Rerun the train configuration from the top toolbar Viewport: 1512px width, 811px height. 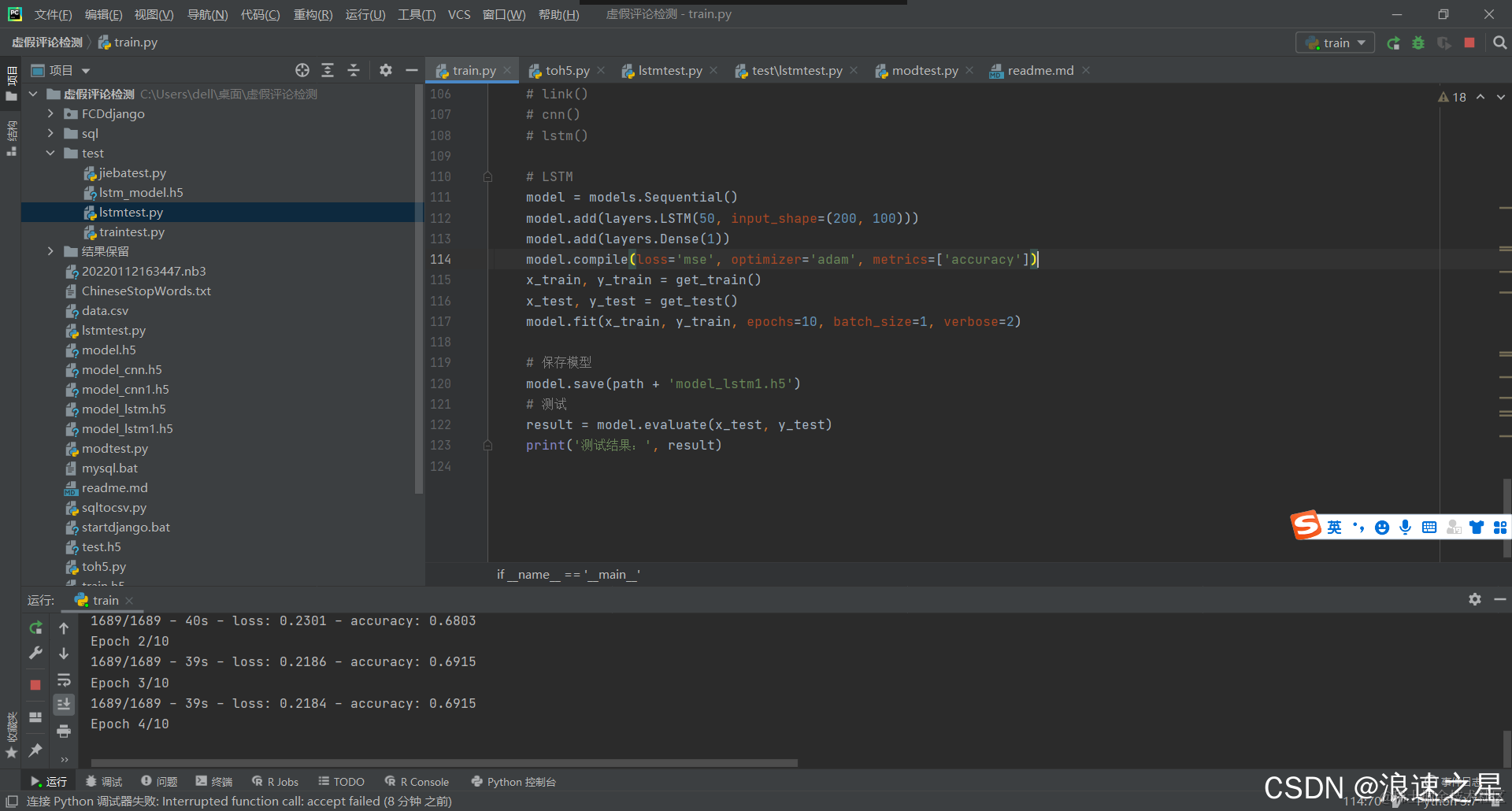(x=1393, y=43)
